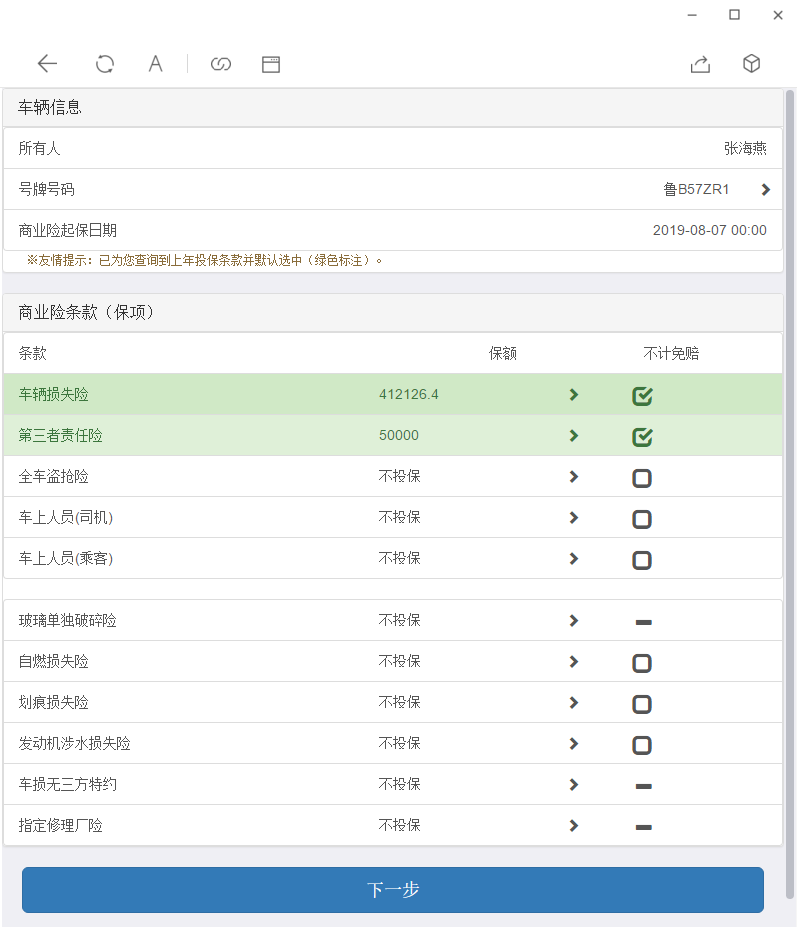Screen dimensions: 797x927
Task: Uncheck 不计免赔 for 车辆损失险
Action: click(642, 396)
